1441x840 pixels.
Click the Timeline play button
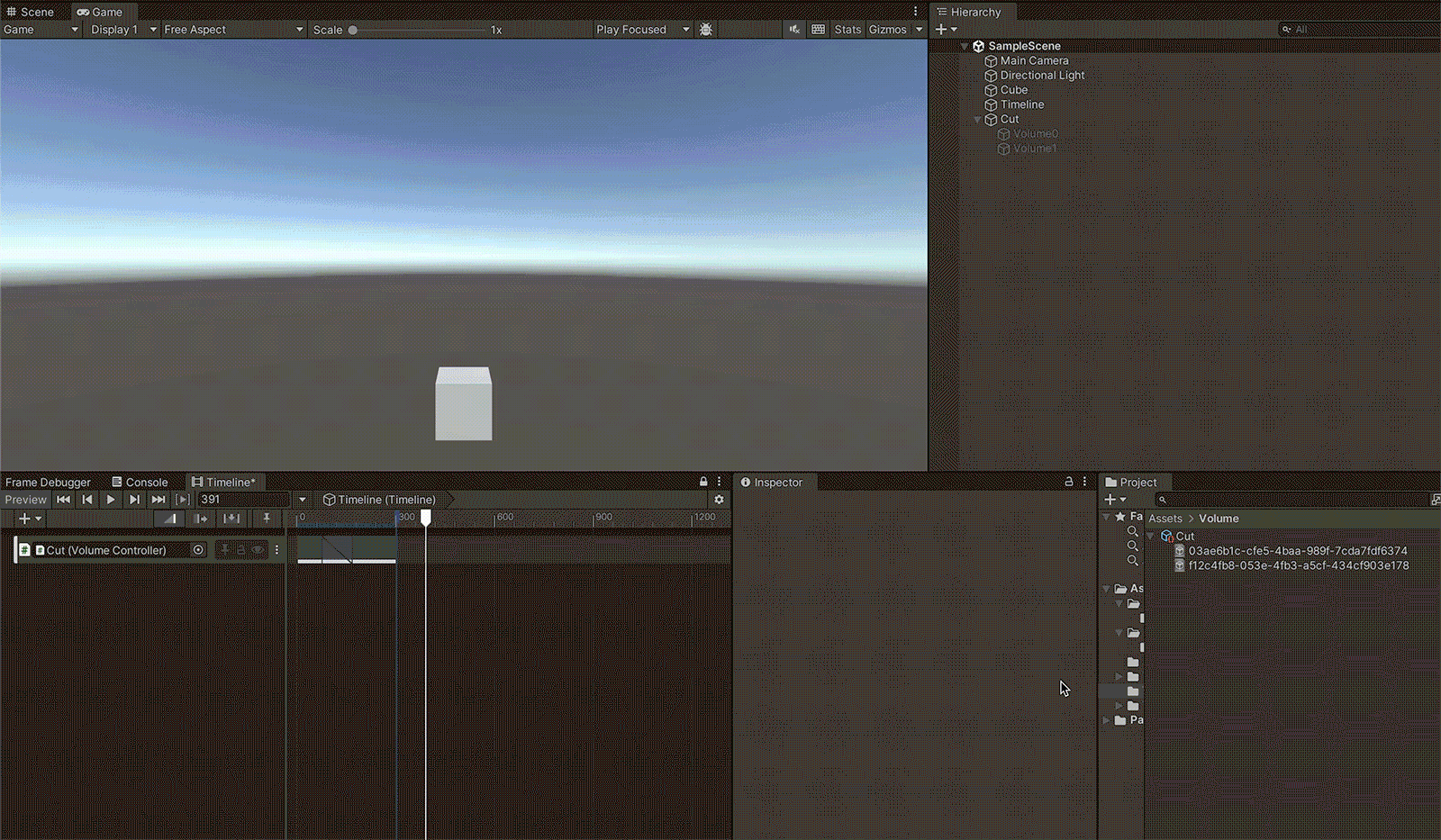[111, 500]
